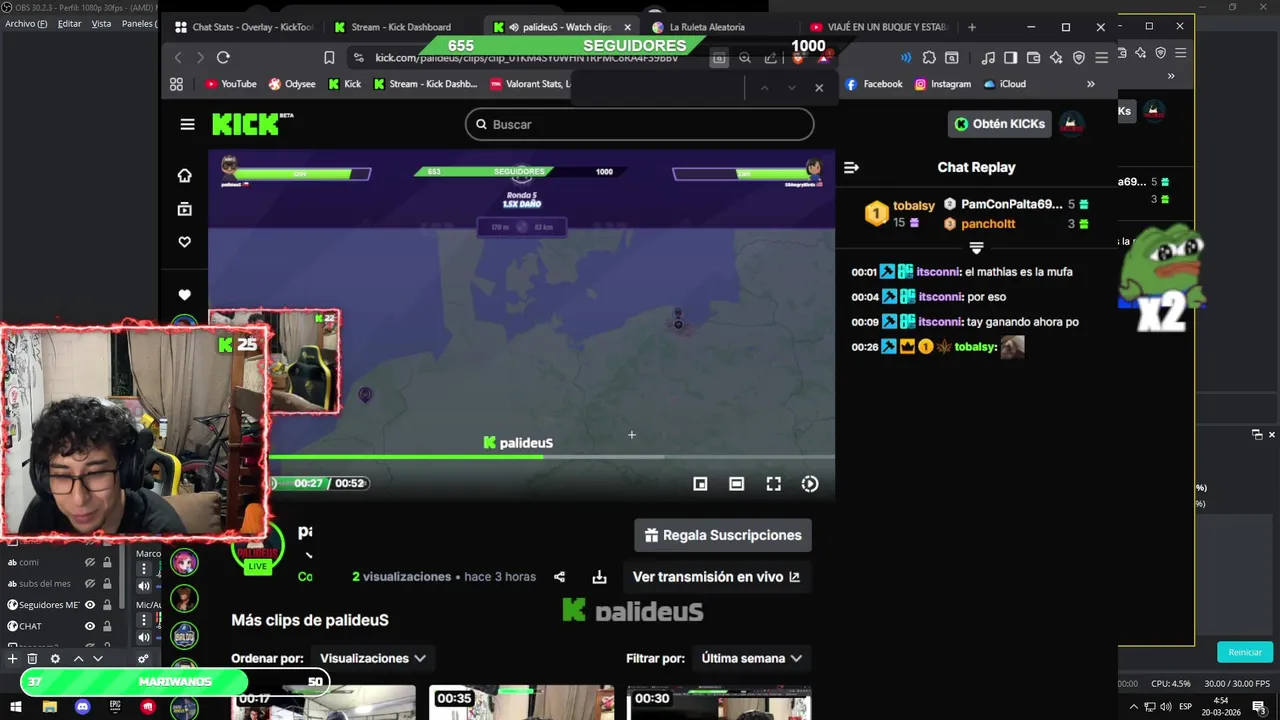Open the Kick hamburger sidebar menu

187,124
